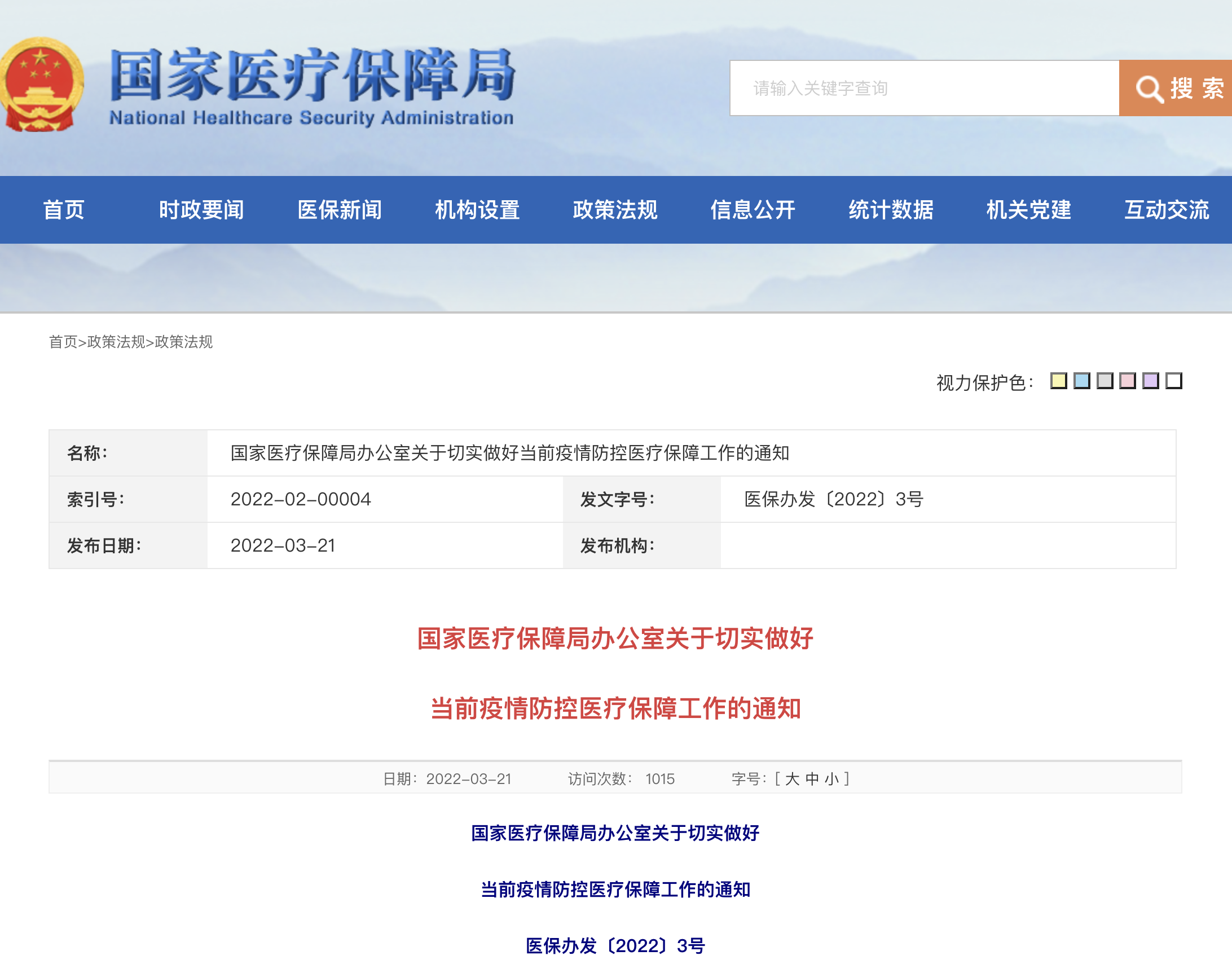Select the purple eye-protection color swatch

1151,381
